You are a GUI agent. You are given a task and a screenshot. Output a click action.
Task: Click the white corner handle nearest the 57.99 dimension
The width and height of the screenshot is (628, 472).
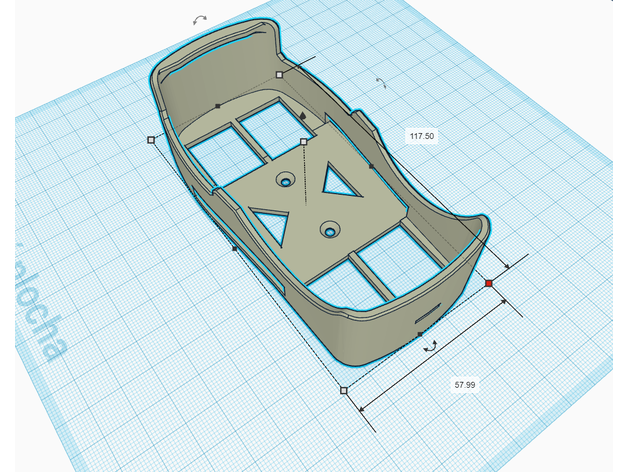pos(344,390)
